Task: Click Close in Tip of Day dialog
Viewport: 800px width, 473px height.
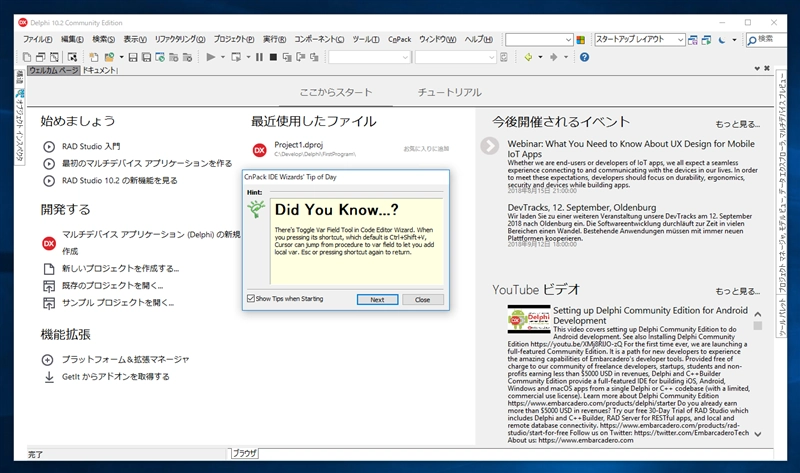Action: [422, 300]
